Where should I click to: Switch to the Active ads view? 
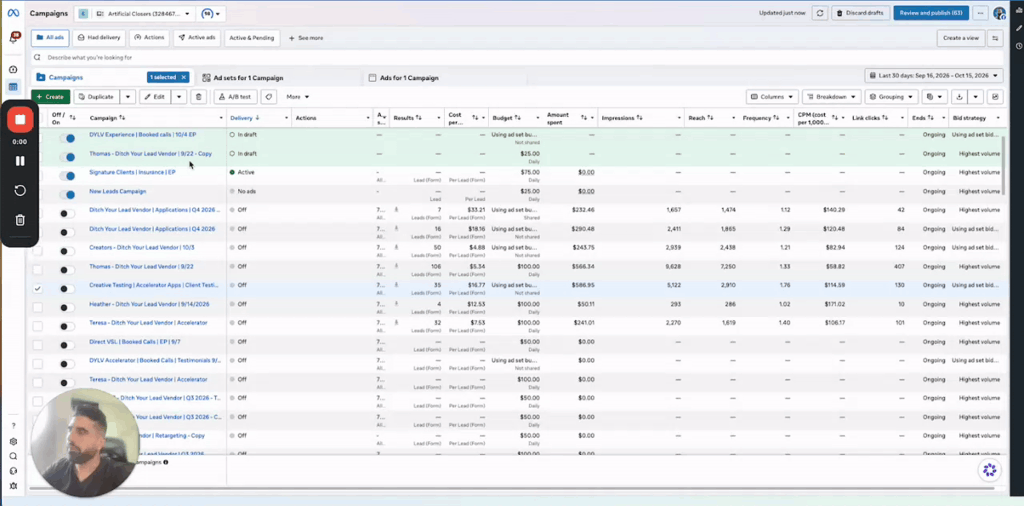point(197,38)
